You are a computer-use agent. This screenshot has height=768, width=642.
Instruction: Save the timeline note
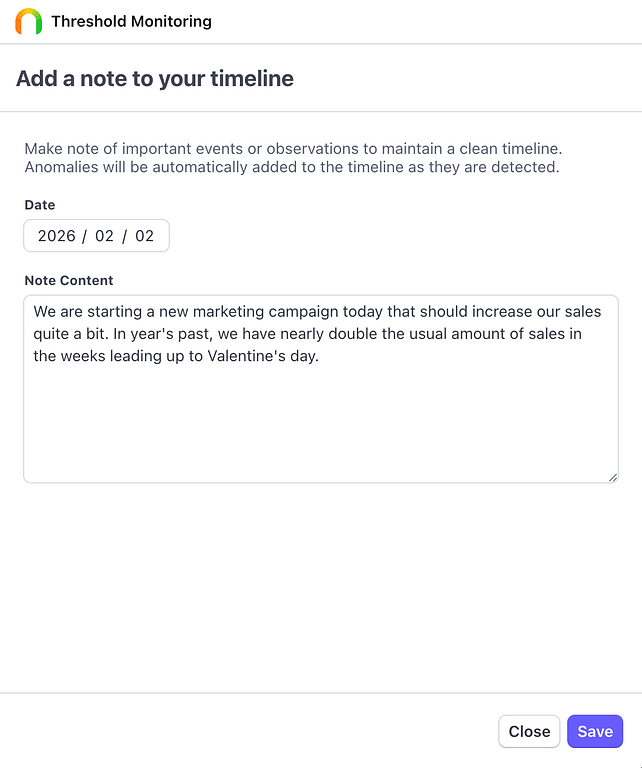(595, 731)
